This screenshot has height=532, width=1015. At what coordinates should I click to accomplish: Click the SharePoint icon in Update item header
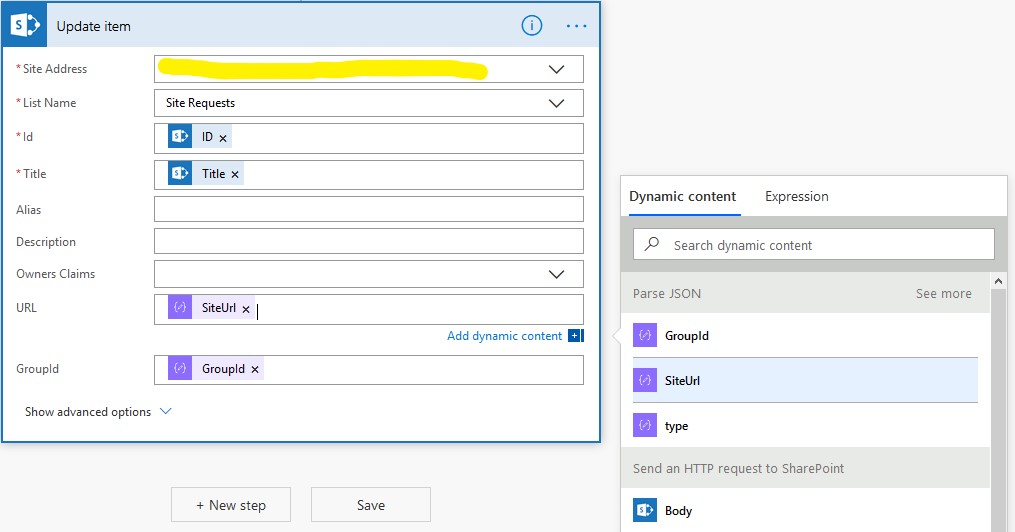click(x=25, y=26)
